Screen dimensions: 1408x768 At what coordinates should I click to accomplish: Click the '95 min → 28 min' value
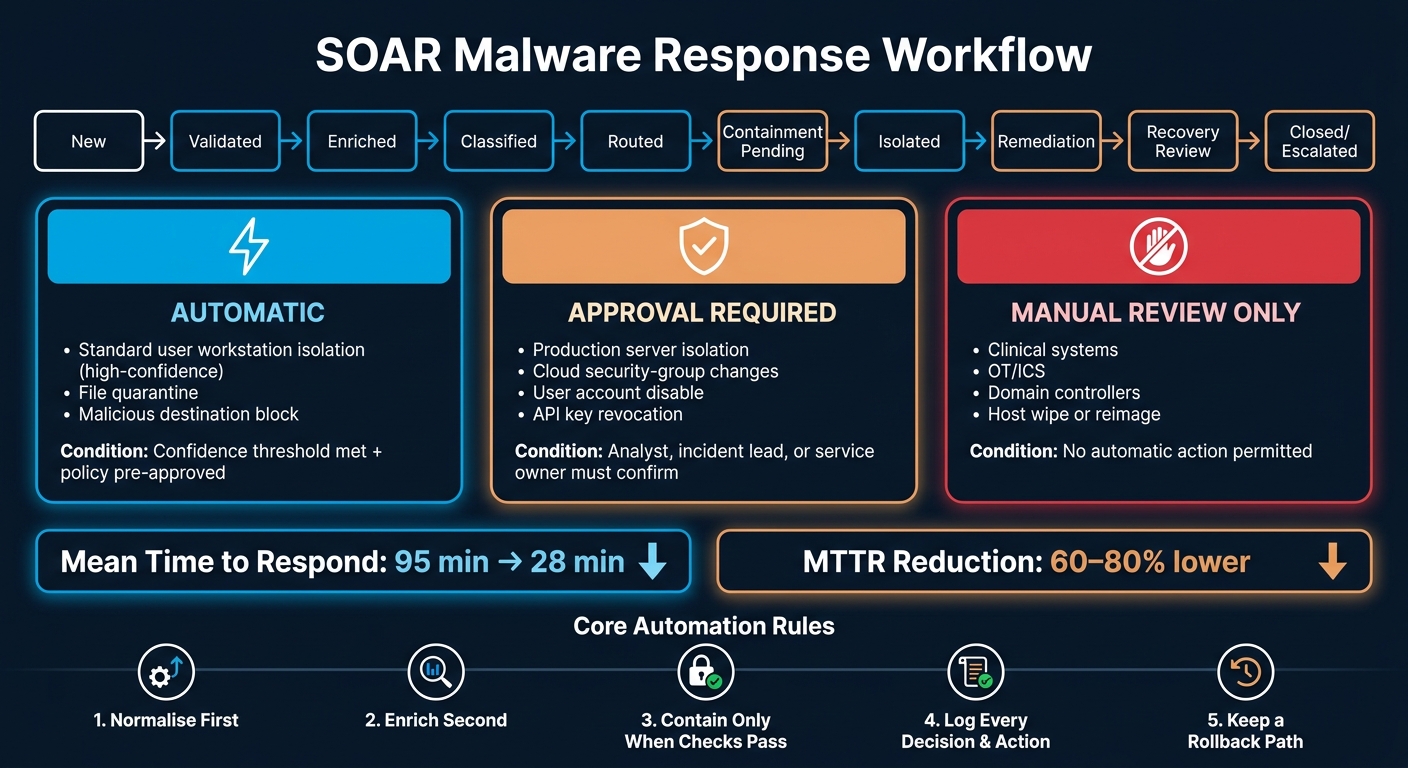pos(510,562)
